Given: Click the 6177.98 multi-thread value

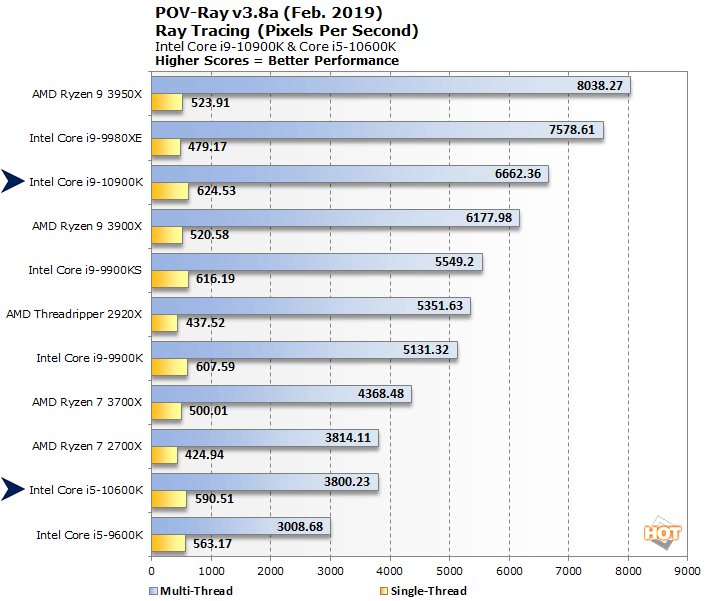Looking at the screenshot, I should [489, 218].
